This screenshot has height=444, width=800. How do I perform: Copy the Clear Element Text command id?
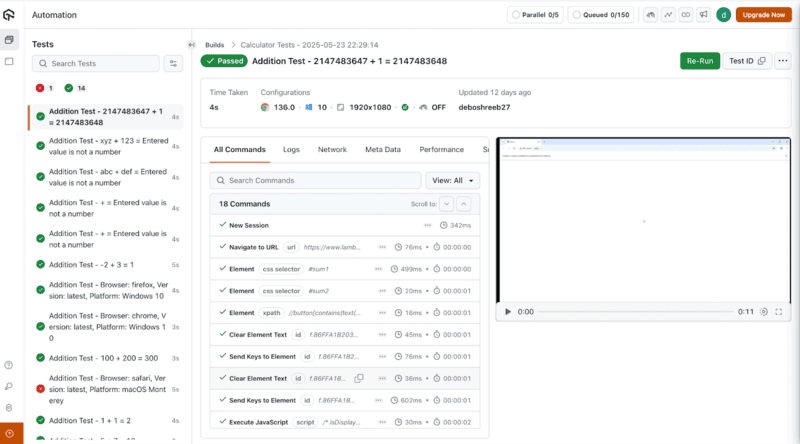359,378
